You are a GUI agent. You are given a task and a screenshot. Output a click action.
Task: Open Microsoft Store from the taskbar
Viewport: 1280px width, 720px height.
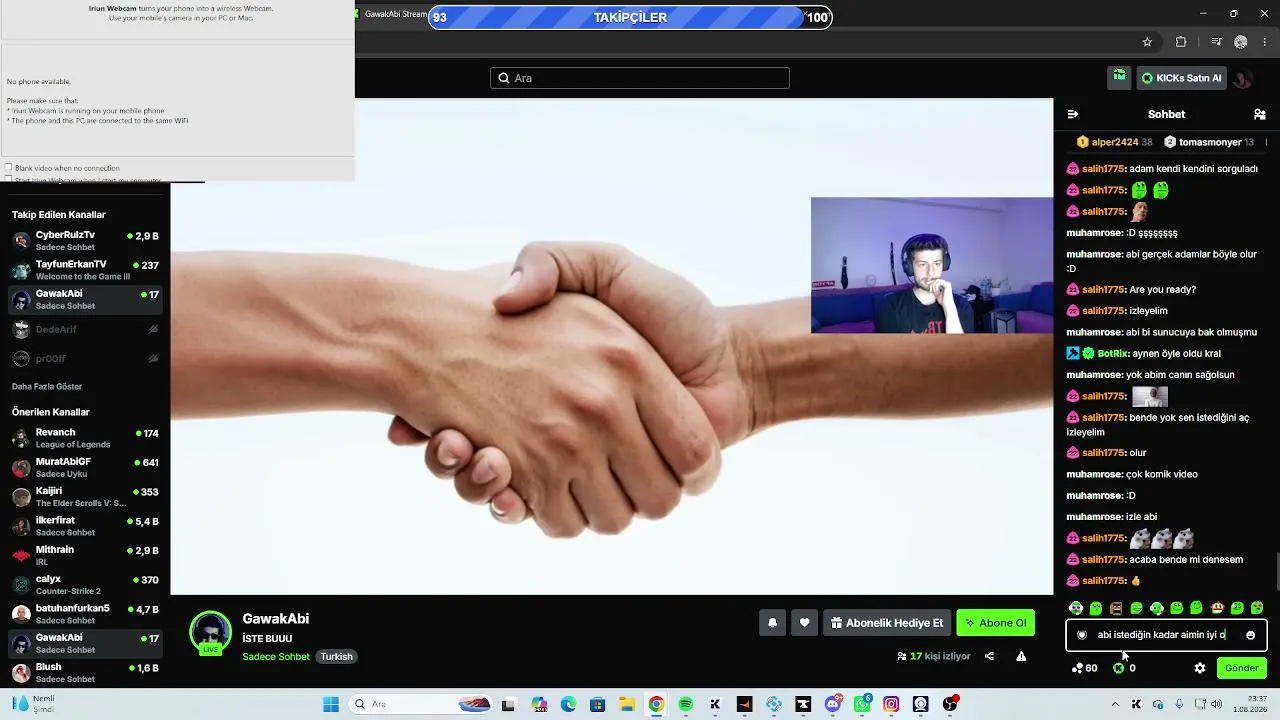click(x=598, y=704)
